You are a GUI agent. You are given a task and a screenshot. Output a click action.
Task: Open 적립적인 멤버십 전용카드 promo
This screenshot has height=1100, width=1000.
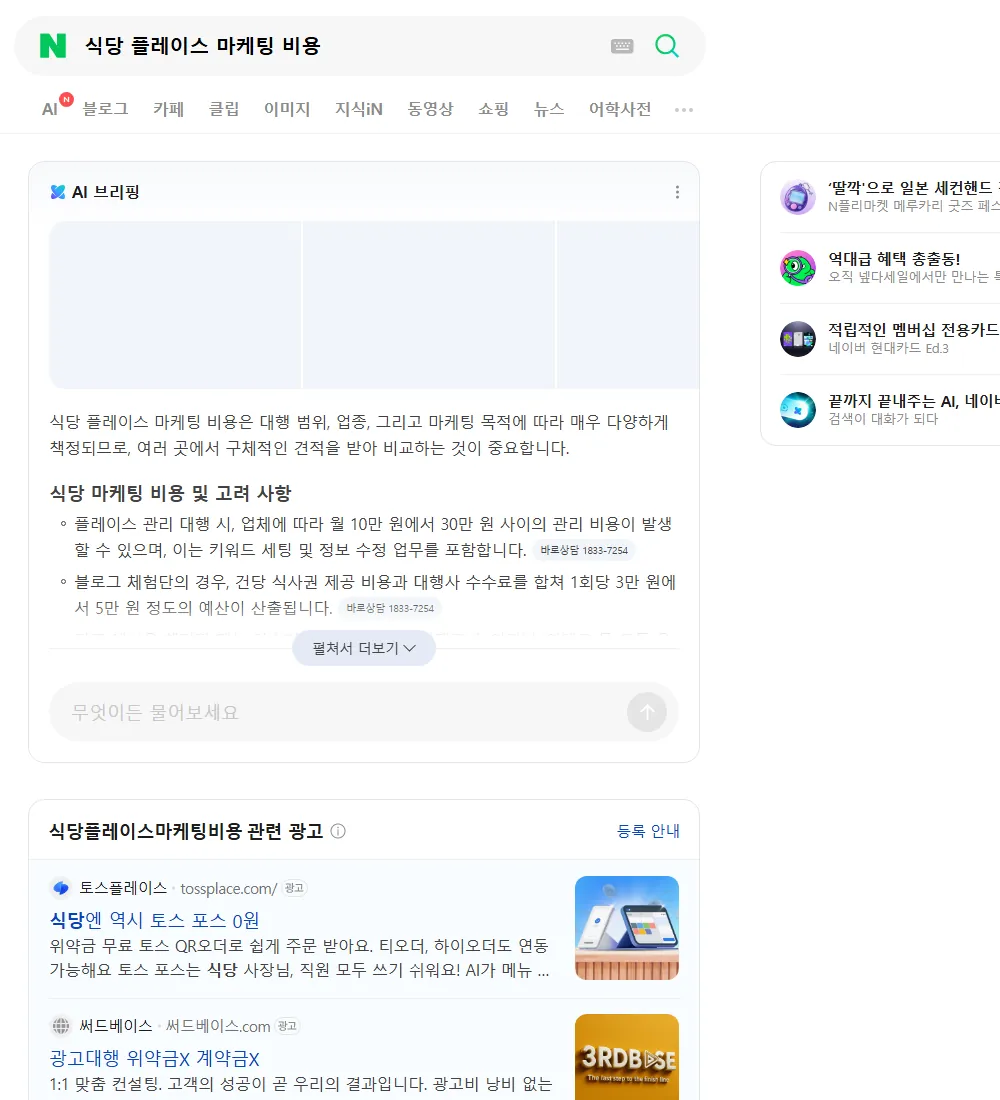(914, 330)
